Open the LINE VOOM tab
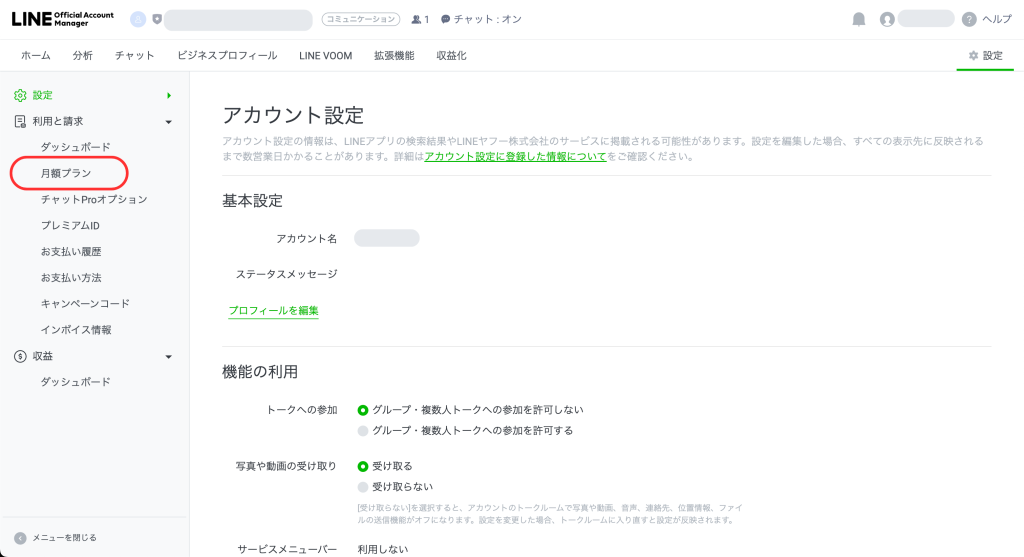 325,56
